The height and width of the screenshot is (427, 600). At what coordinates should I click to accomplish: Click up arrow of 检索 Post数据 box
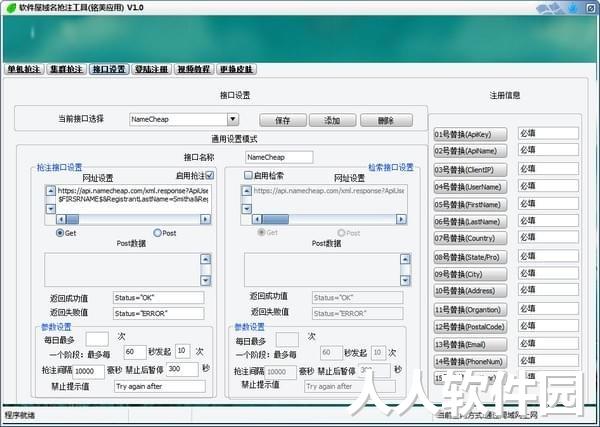tap(405, 259)
